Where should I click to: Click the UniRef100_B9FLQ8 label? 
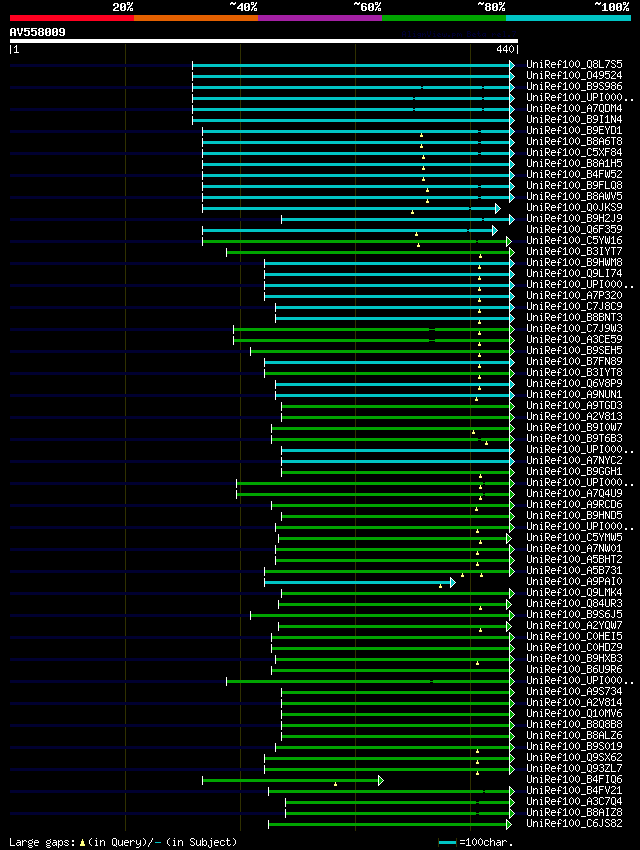pos(574,185)
